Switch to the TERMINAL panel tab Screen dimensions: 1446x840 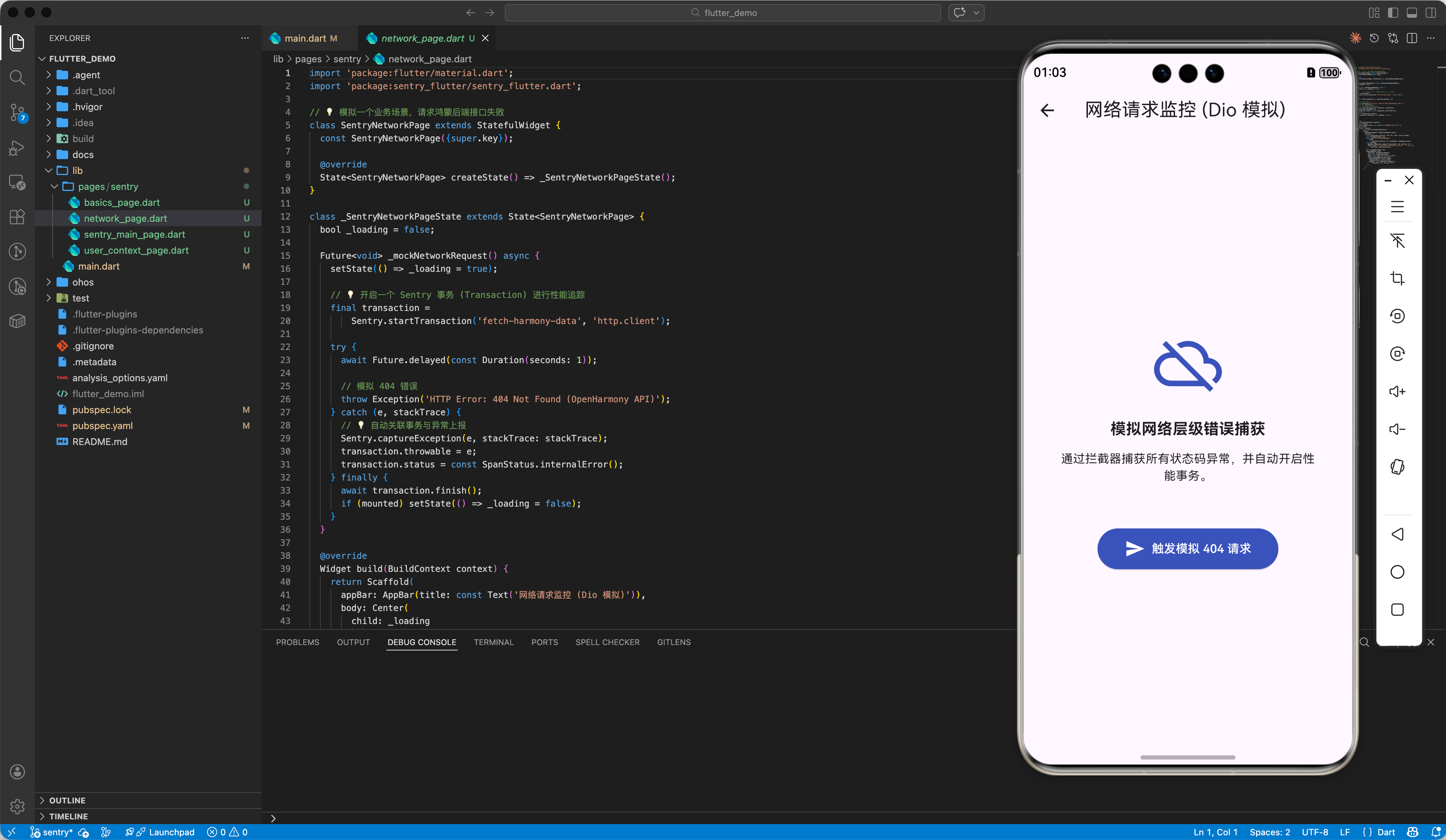pos(493,642)
